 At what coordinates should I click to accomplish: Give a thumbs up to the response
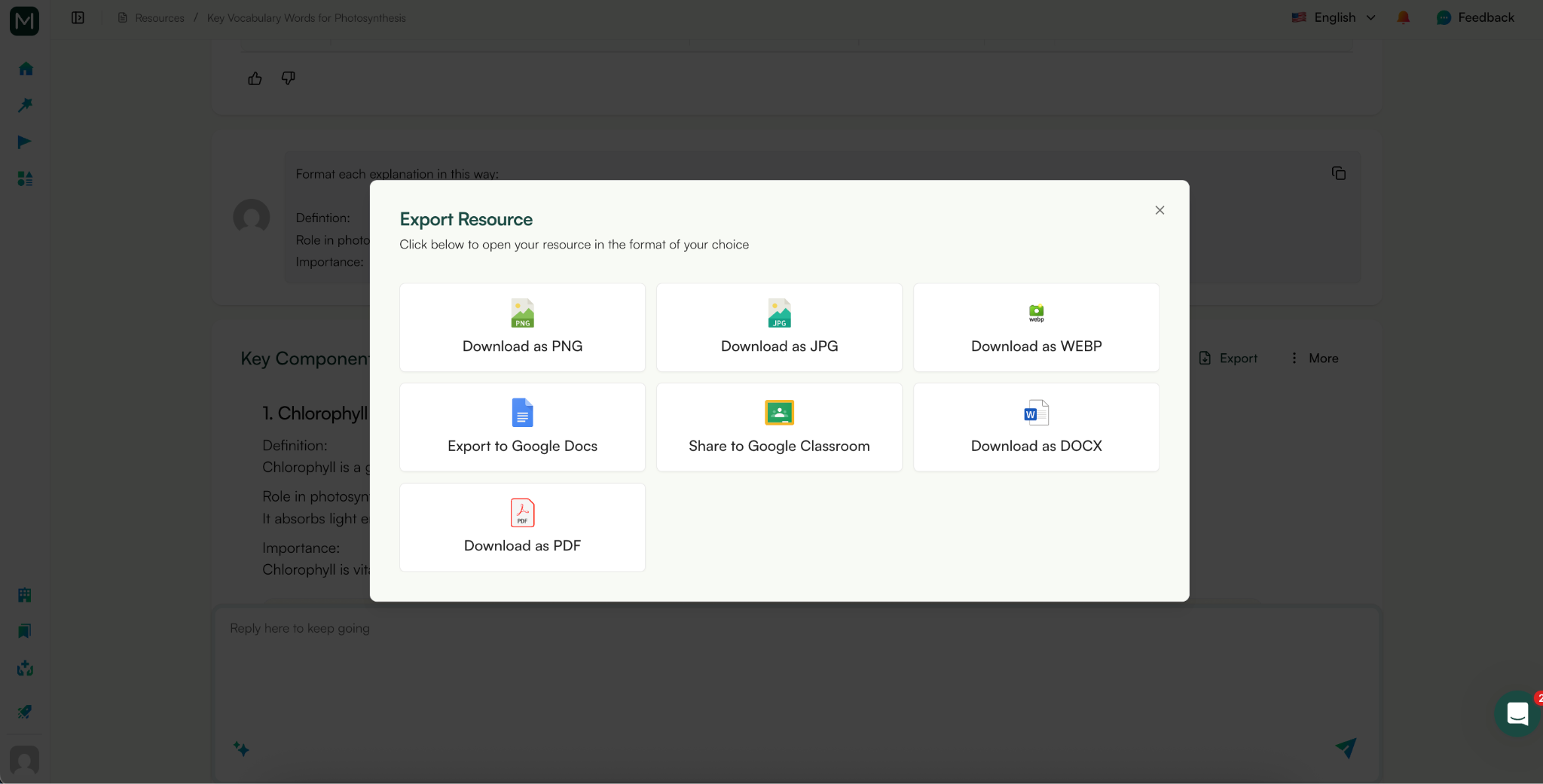point(255,78)
